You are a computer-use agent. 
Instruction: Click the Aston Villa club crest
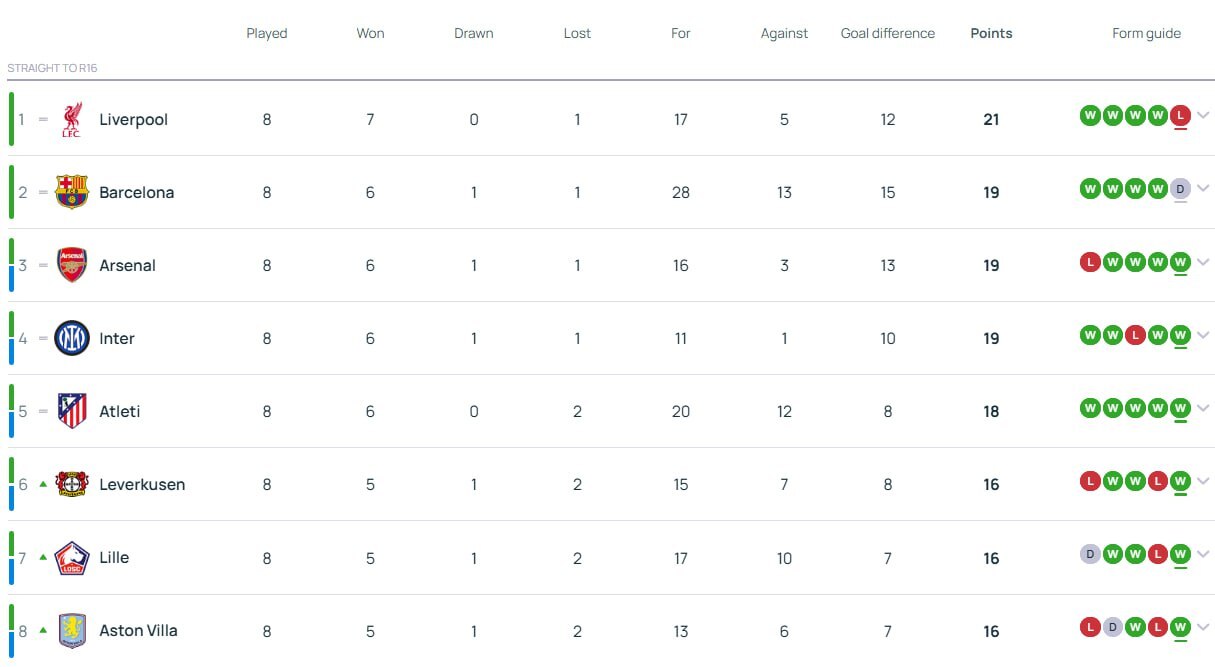tap(72, 630)
